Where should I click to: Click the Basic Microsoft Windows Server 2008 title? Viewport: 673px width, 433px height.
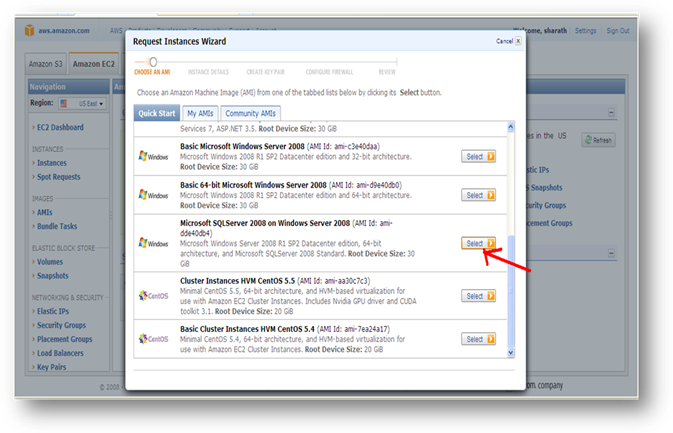coord(242,146)
